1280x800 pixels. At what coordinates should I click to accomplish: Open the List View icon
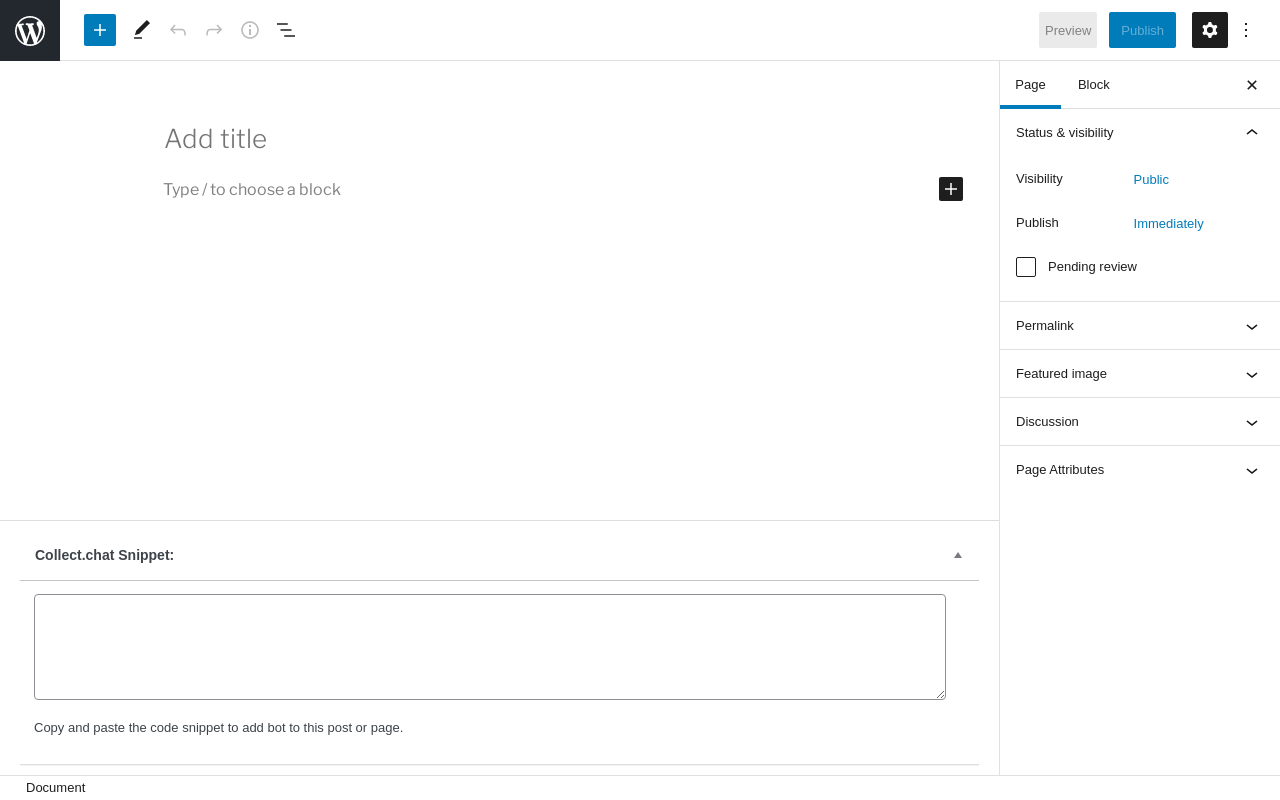286,30
